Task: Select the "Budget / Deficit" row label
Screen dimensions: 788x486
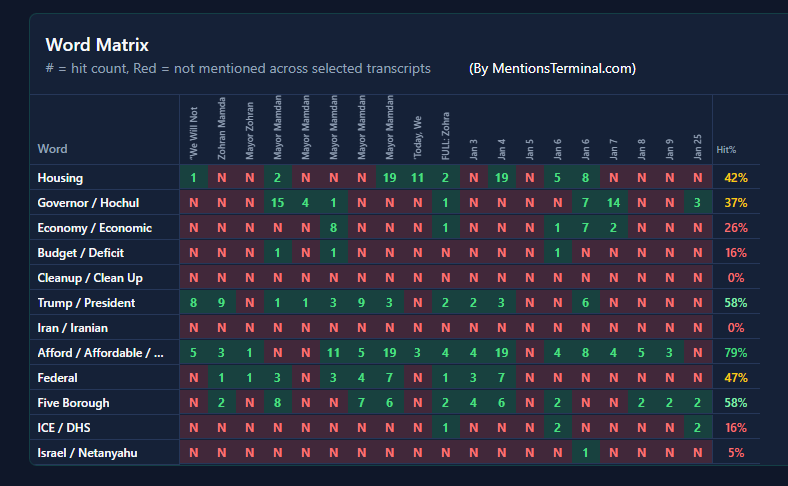Action: (80, 253)
